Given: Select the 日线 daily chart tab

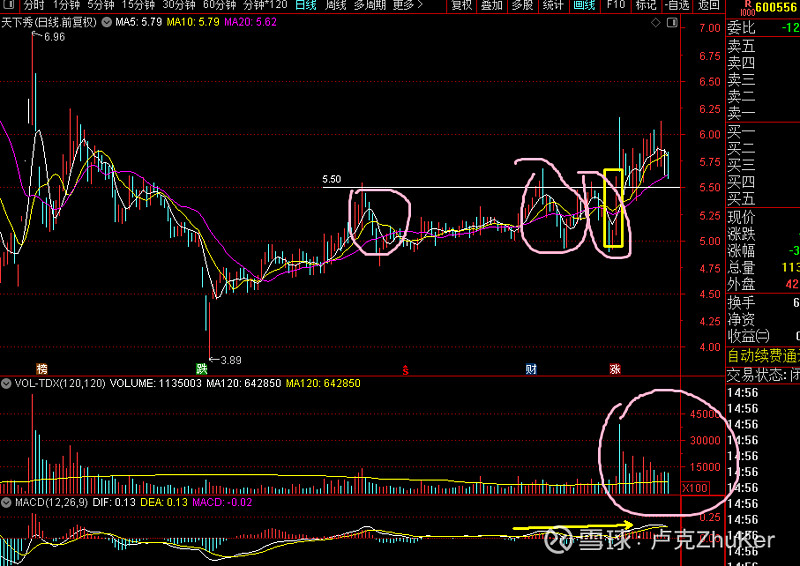Looking at the screenshot, I should (306, 5).
